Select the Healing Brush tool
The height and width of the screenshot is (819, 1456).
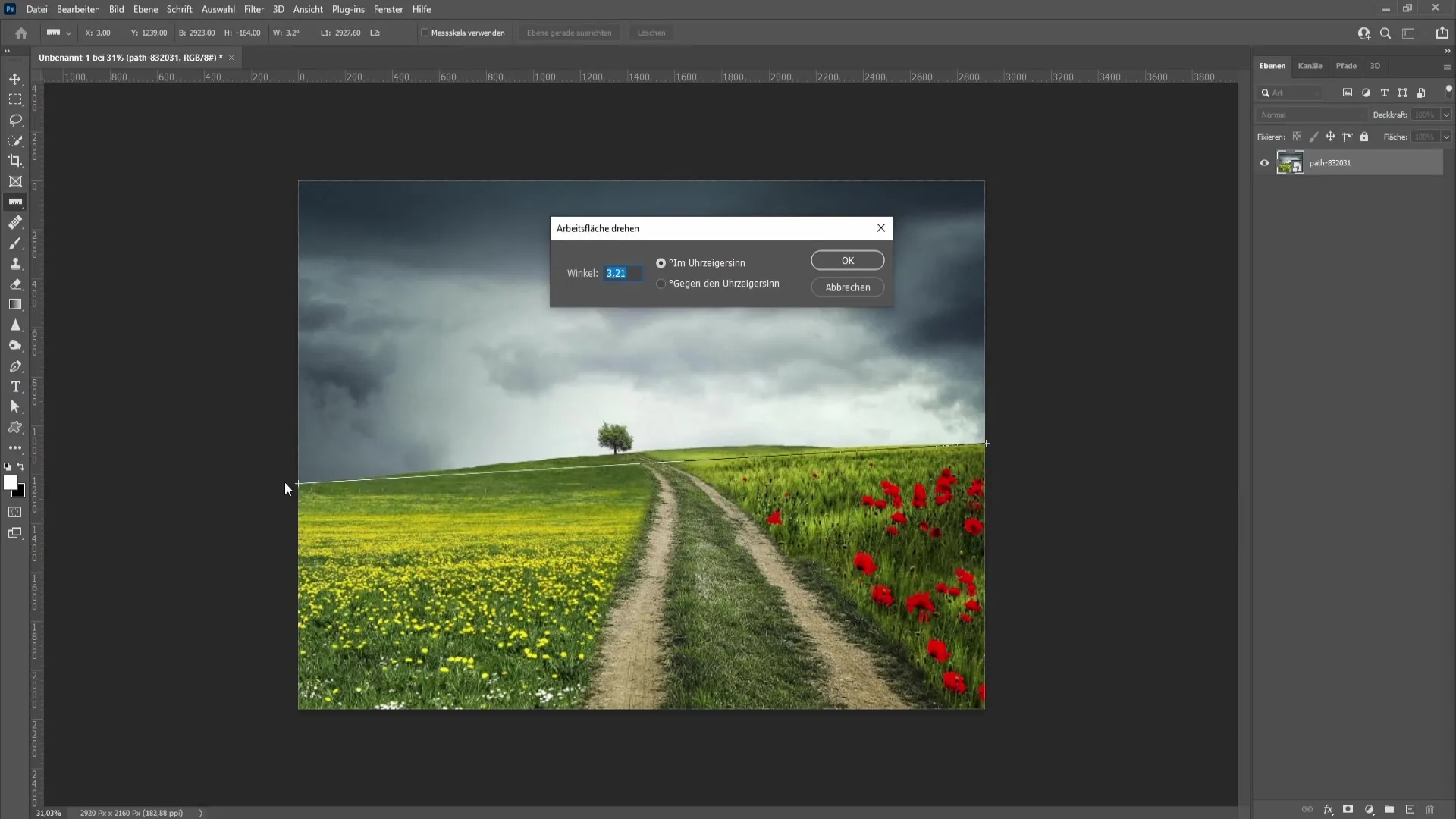(x=15, y=222)
